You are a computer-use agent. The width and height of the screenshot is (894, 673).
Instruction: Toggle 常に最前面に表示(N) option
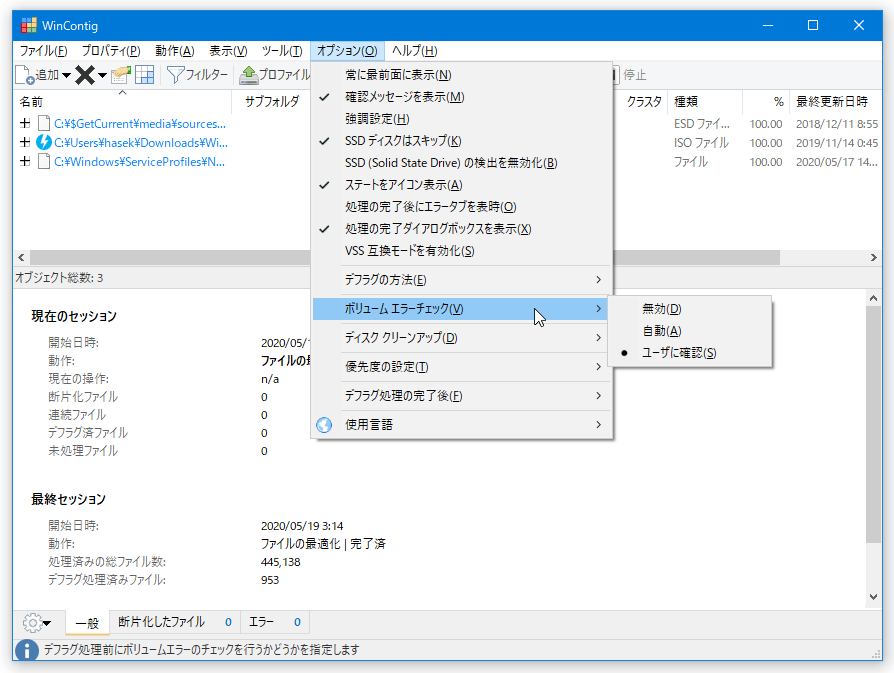tap(462, 75)
